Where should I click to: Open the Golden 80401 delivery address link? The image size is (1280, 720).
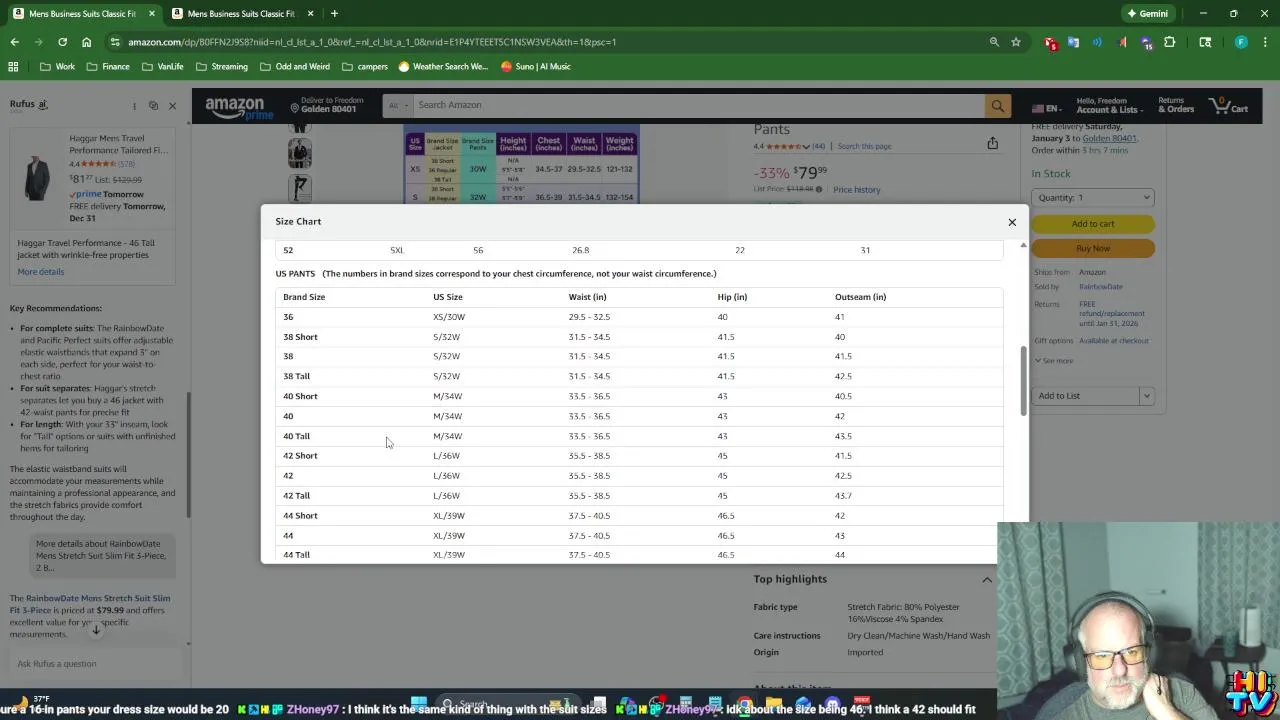(1109, 139)
